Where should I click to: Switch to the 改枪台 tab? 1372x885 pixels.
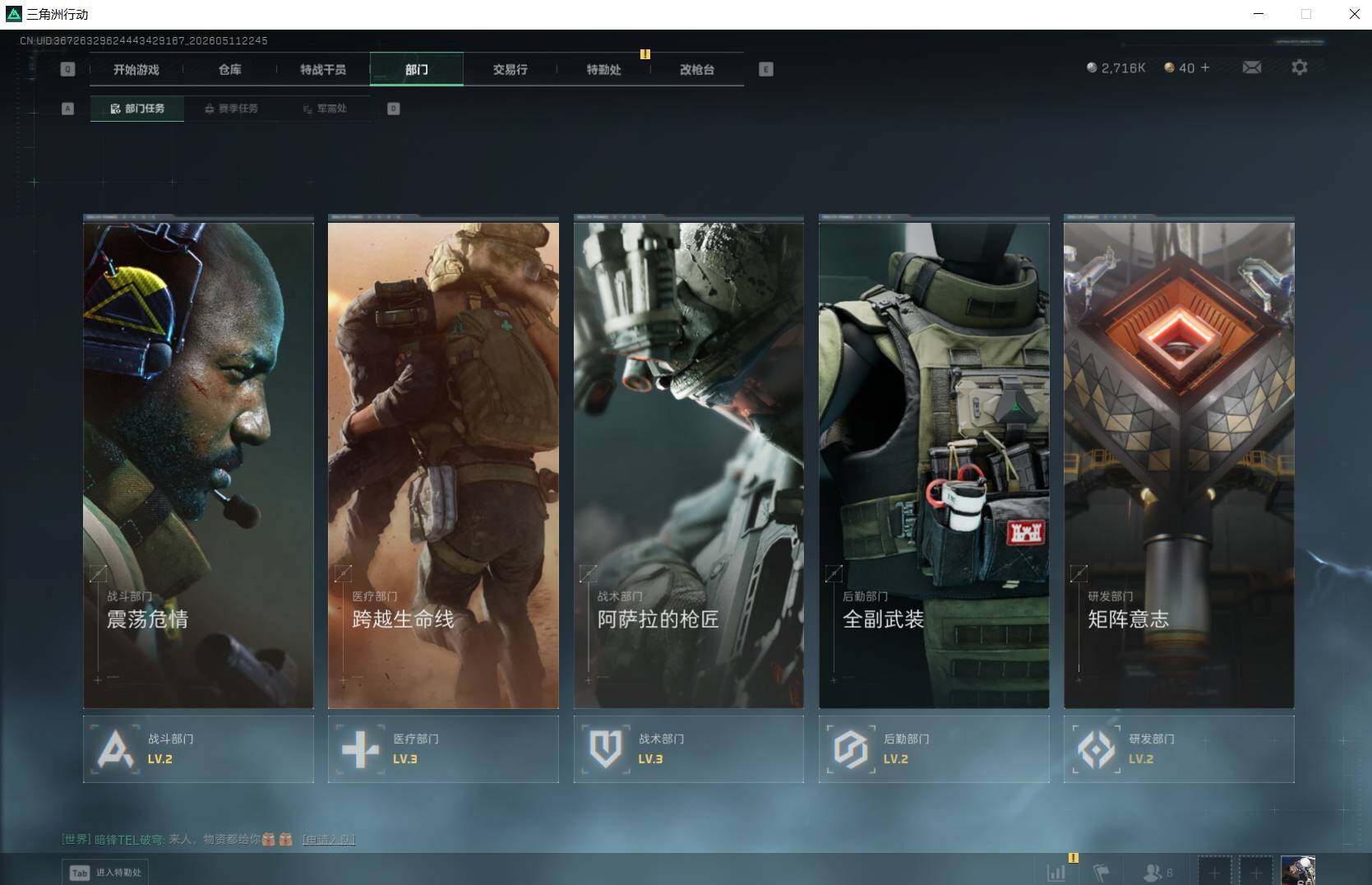coord(697,70)
